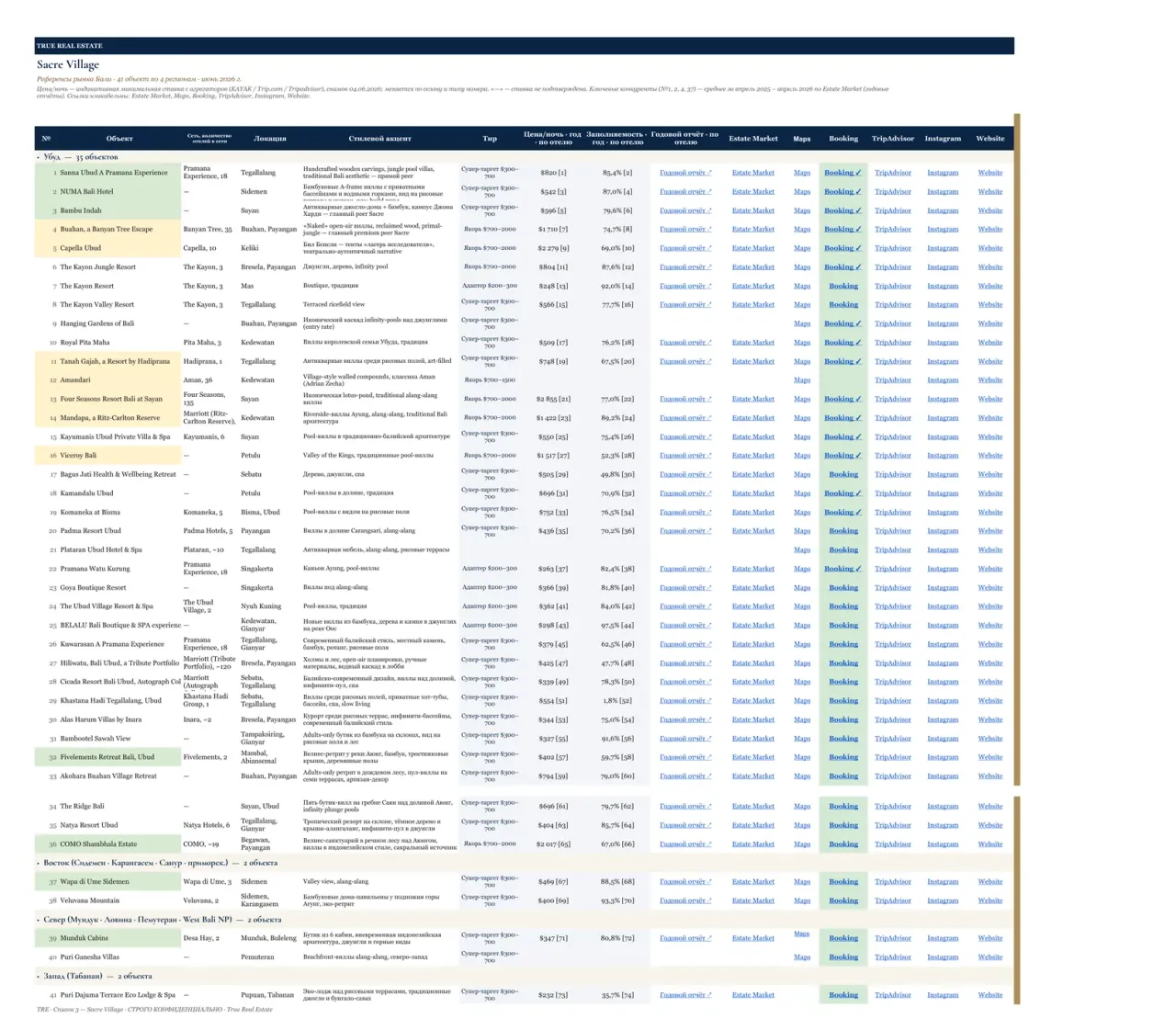This screenshot has width=1176, height=1030.
Task: Open TripAdvisor link for Wapa di Ume Sidemen
Action: click(892, 882)
